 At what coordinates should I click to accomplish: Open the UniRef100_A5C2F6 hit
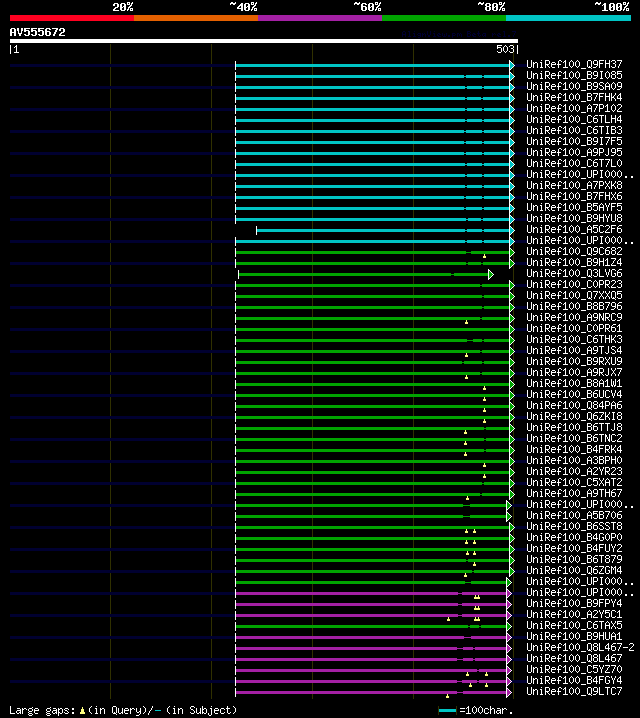[574, 229]
